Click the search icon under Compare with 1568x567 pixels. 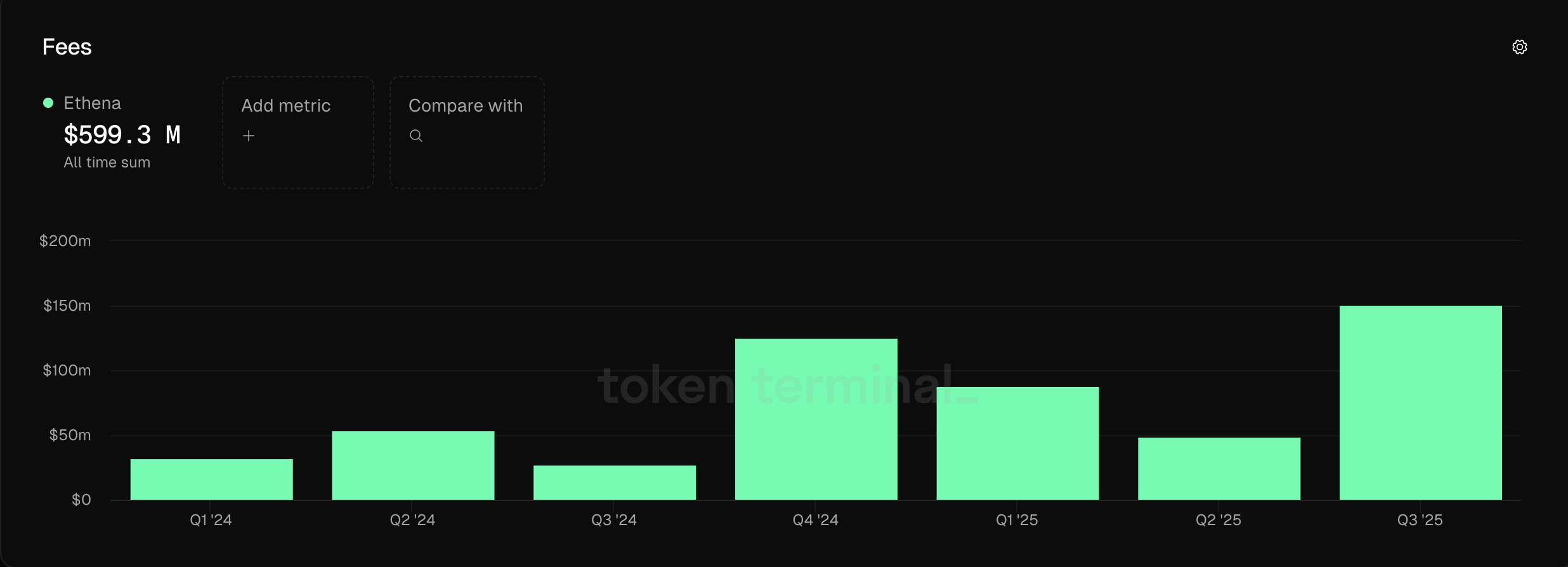[x=416, y=136]
